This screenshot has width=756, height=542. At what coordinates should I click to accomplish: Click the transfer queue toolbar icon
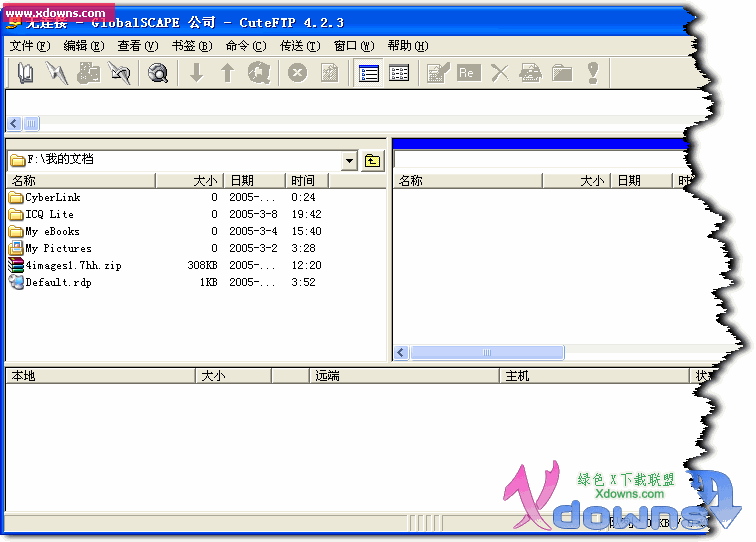coord(259,73)
